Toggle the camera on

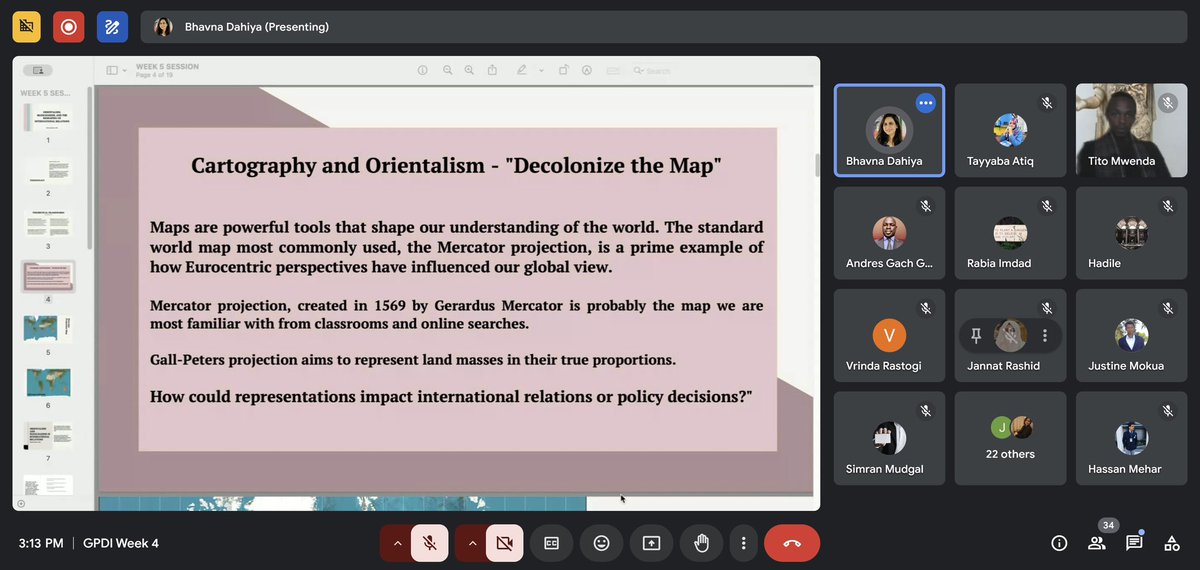pos(504,543)
